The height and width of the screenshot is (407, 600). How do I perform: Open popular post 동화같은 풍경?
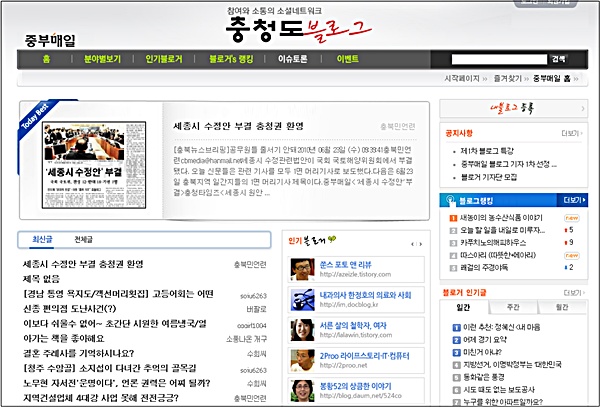pyautogui.click(x=484, y=377)
